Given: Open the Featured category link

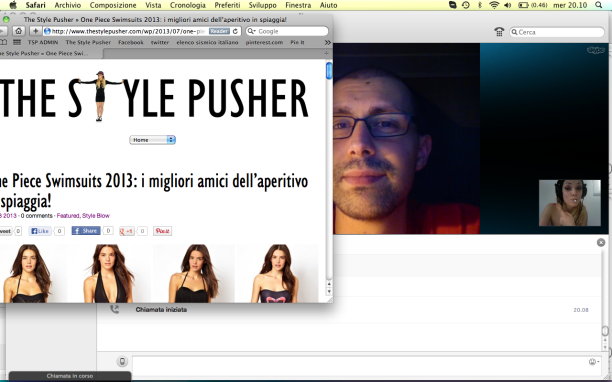Looking at the screenshot, I should coord(68,215).
